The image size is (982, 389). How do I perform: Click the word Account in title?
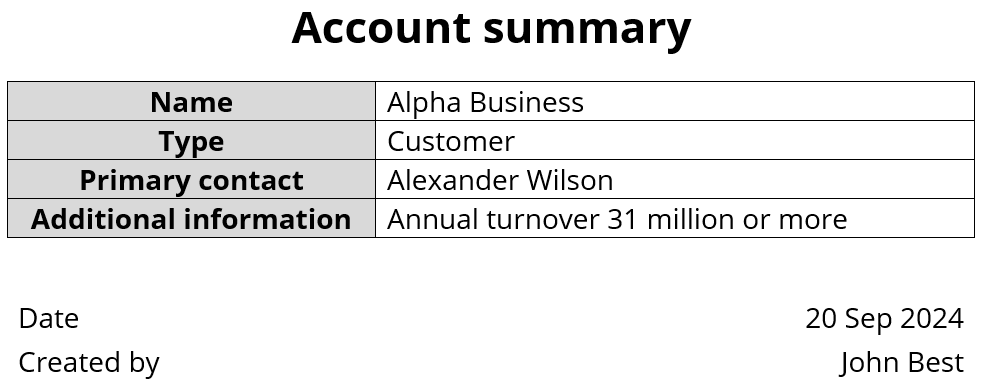(x=381, y=28)
